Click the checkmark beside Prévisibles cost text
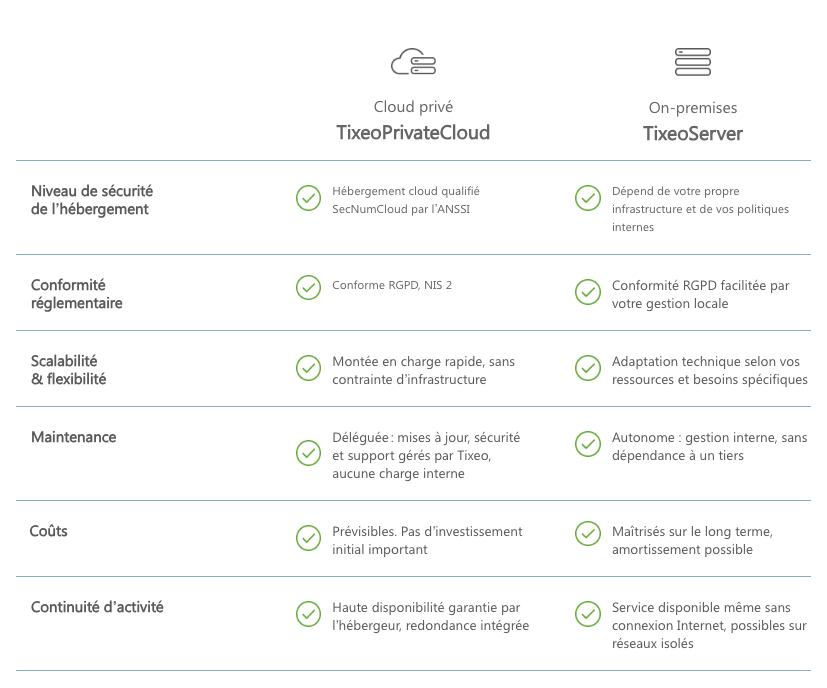The width and height of the screenshot is (827, 688). pyautogui.click(x=308, y=538)
